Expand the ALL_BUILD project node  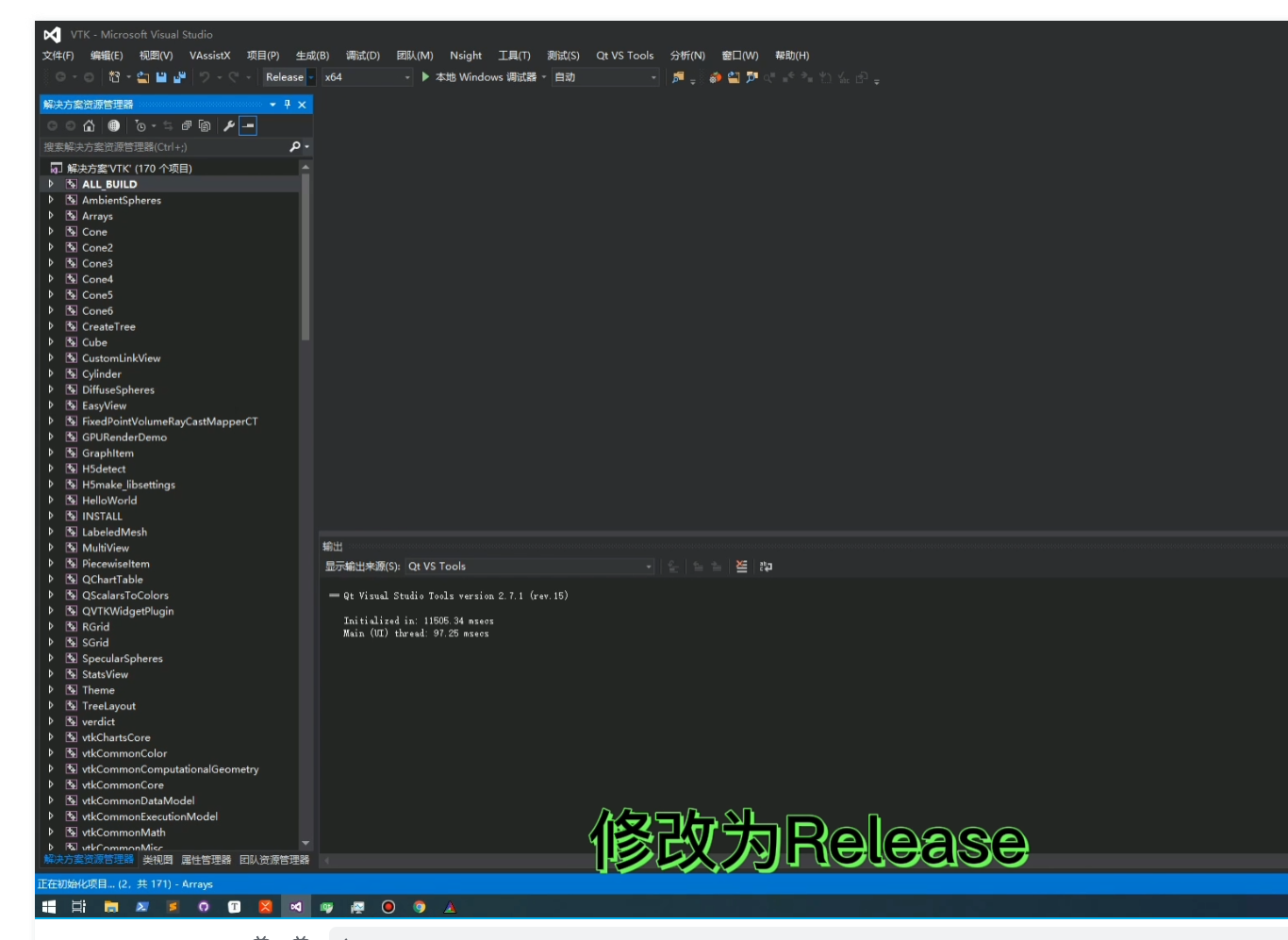coord(51,185)
